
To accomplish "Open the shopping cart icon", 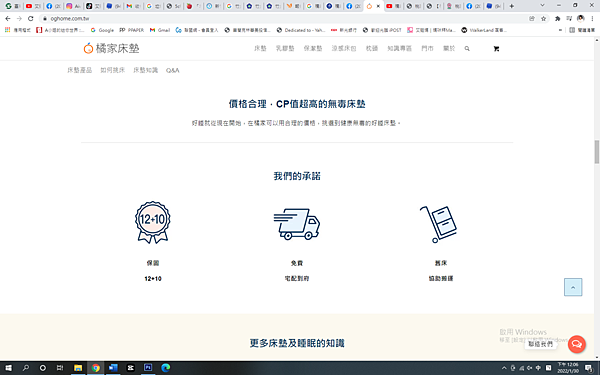I will click(x=496, y=49).
